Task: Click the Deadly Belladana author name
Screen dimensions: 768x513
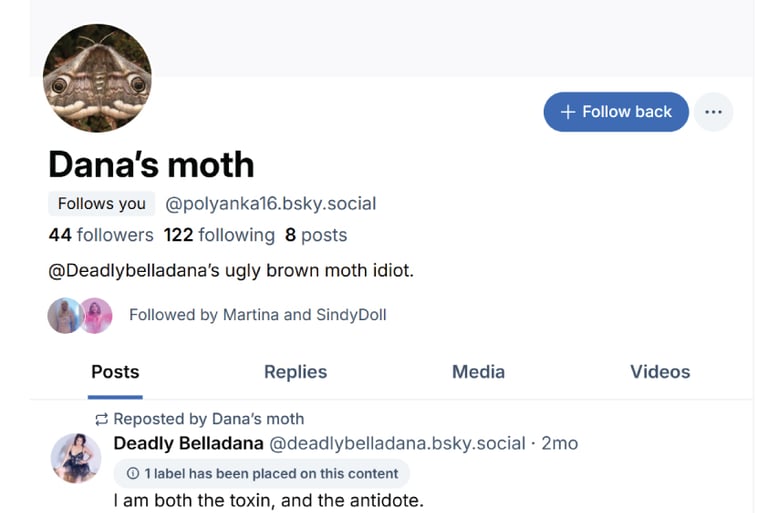Action: tap(188, 443)
